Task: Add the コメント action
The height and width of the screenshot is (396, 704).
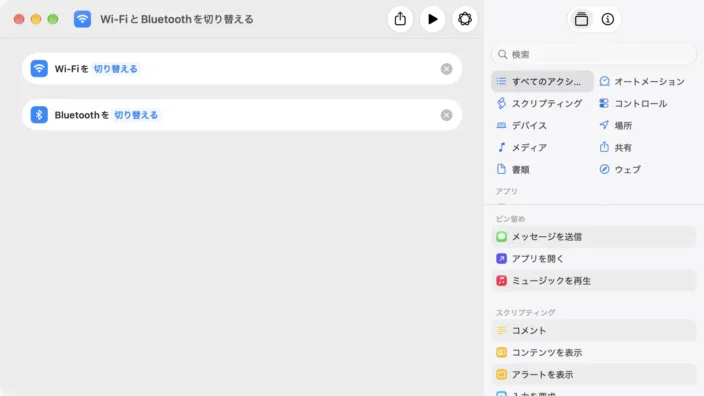Action: [x=594, y=330]
